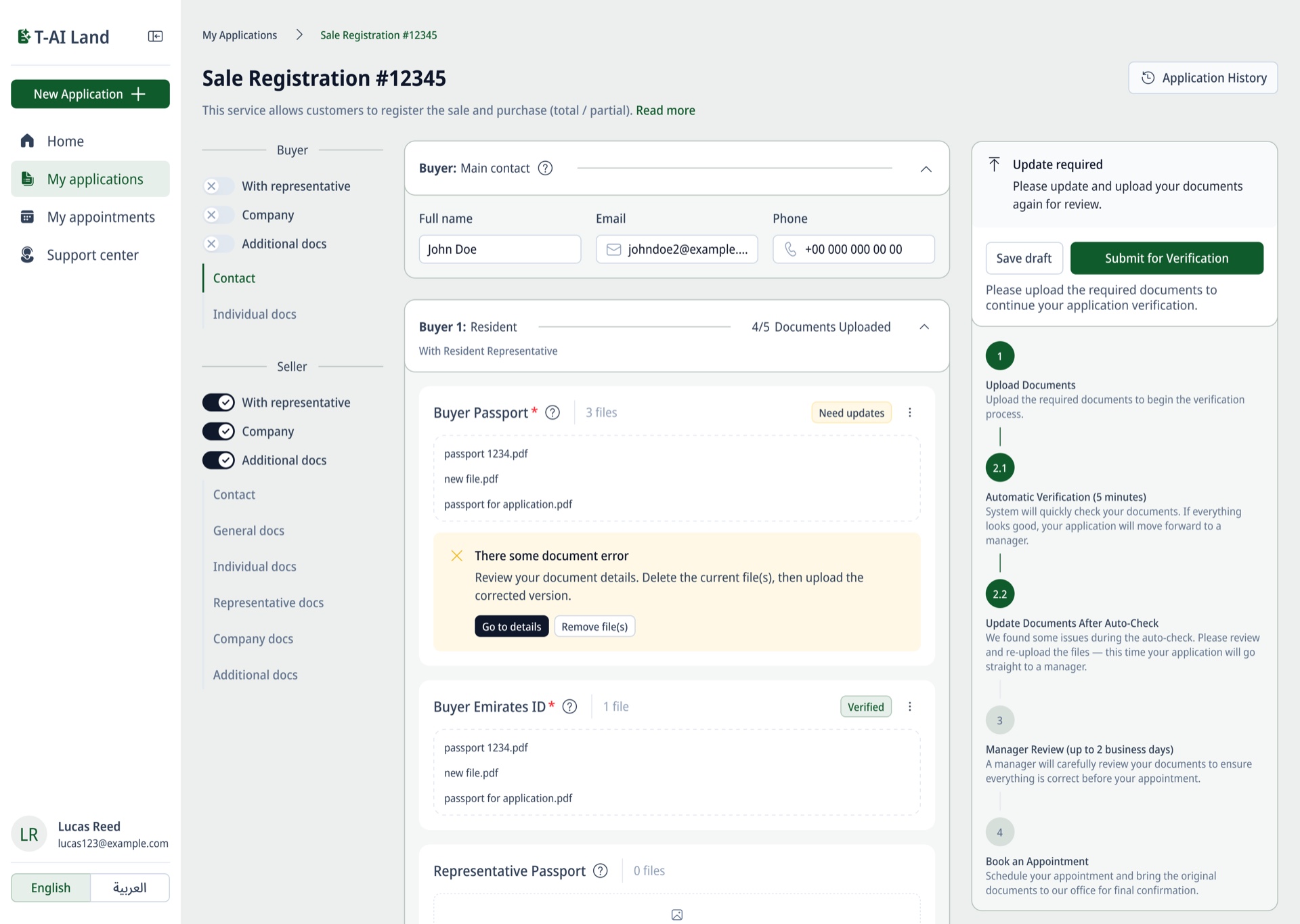Click the Support center headset icon
This screenshot has width=1300, height=924.
click(x=27, y=255)
